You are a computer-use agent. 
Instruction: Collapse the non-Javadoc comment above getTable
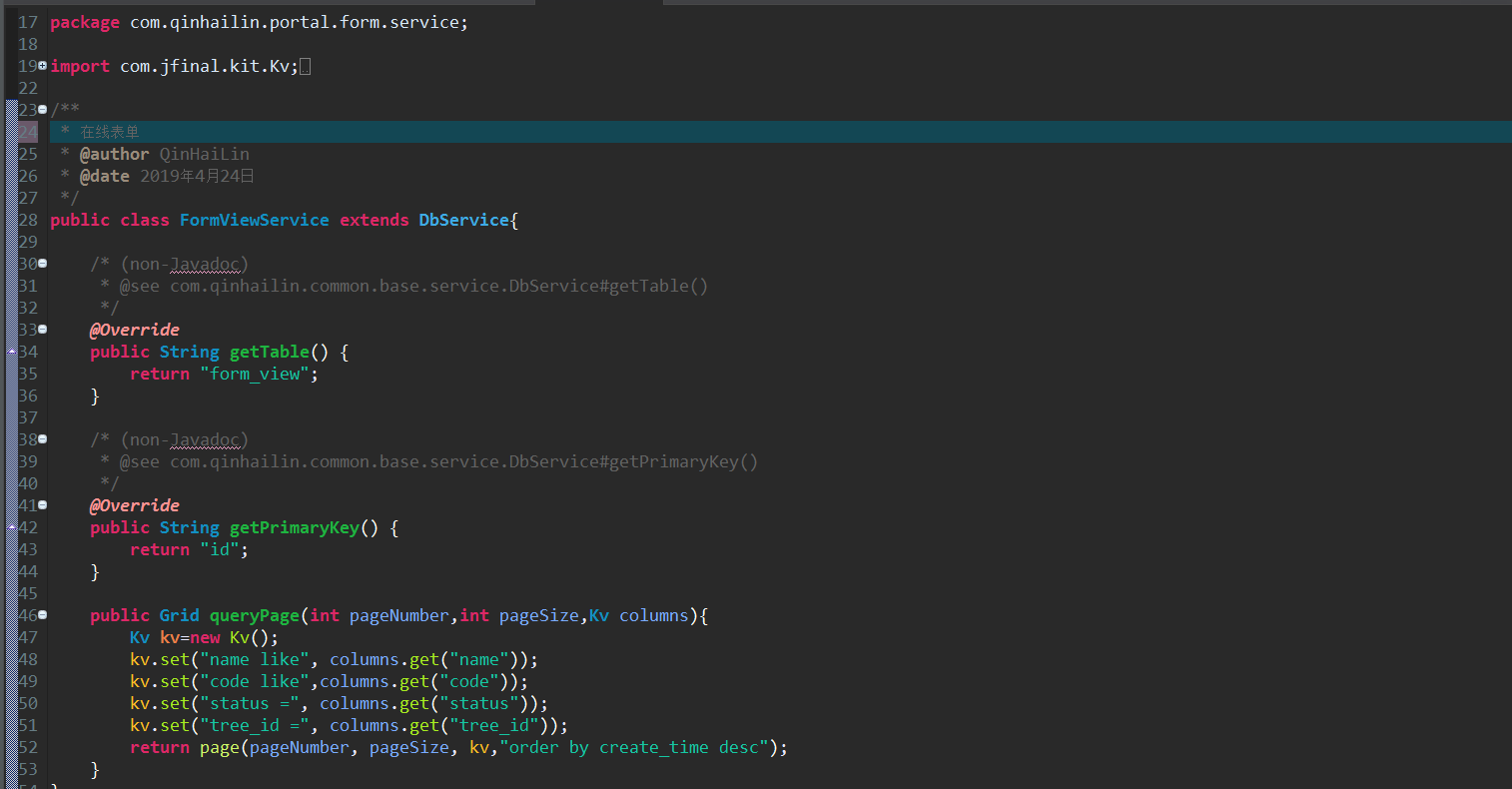[42, 264]
